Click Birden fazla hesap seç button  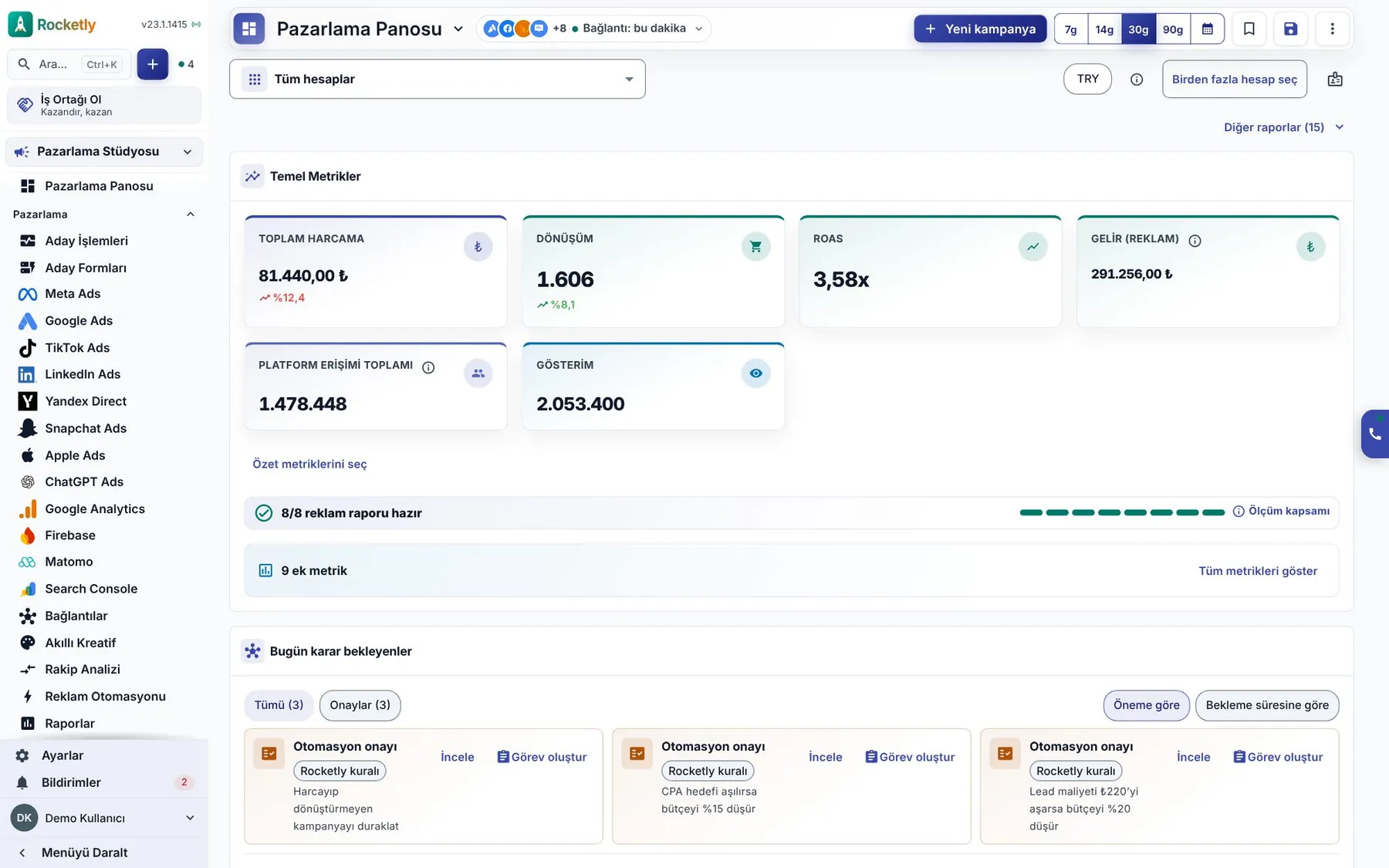click(1235, 79)
